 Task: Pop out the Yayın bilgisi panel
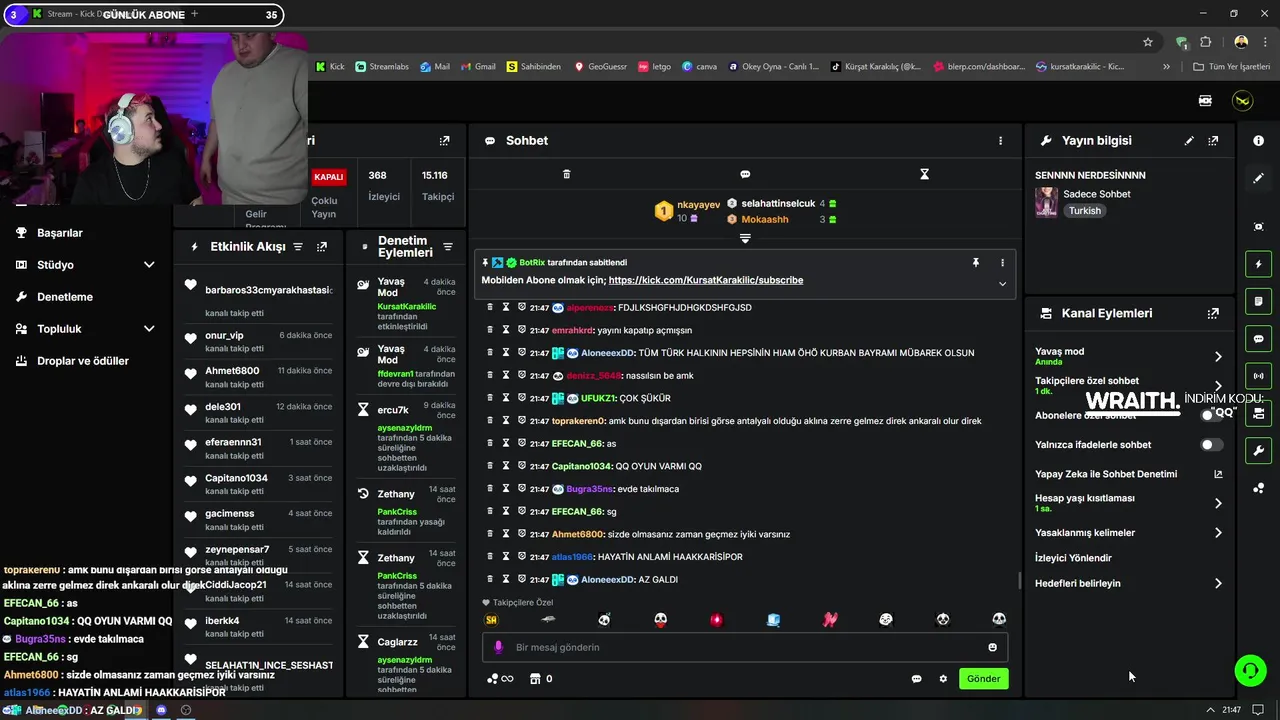(x=1213, y=141)
